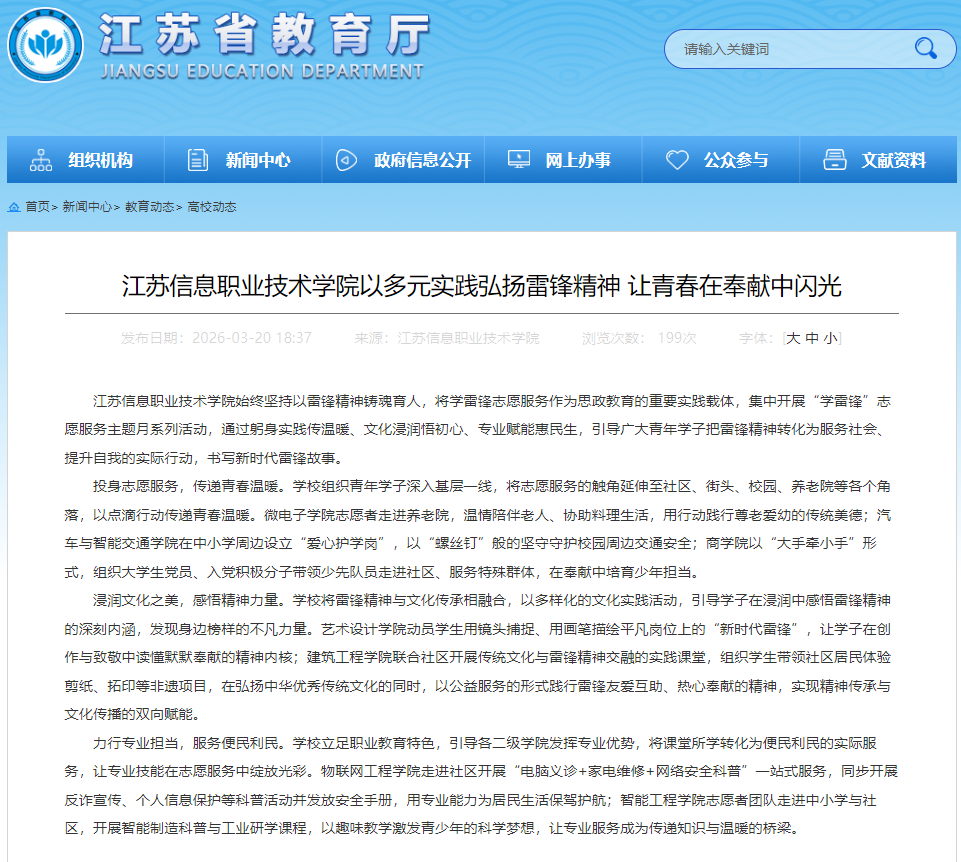Viewport: 961px width, 862px height.
Task: Click the monitor icon beside 网上办事
Action: pos(519,160)
